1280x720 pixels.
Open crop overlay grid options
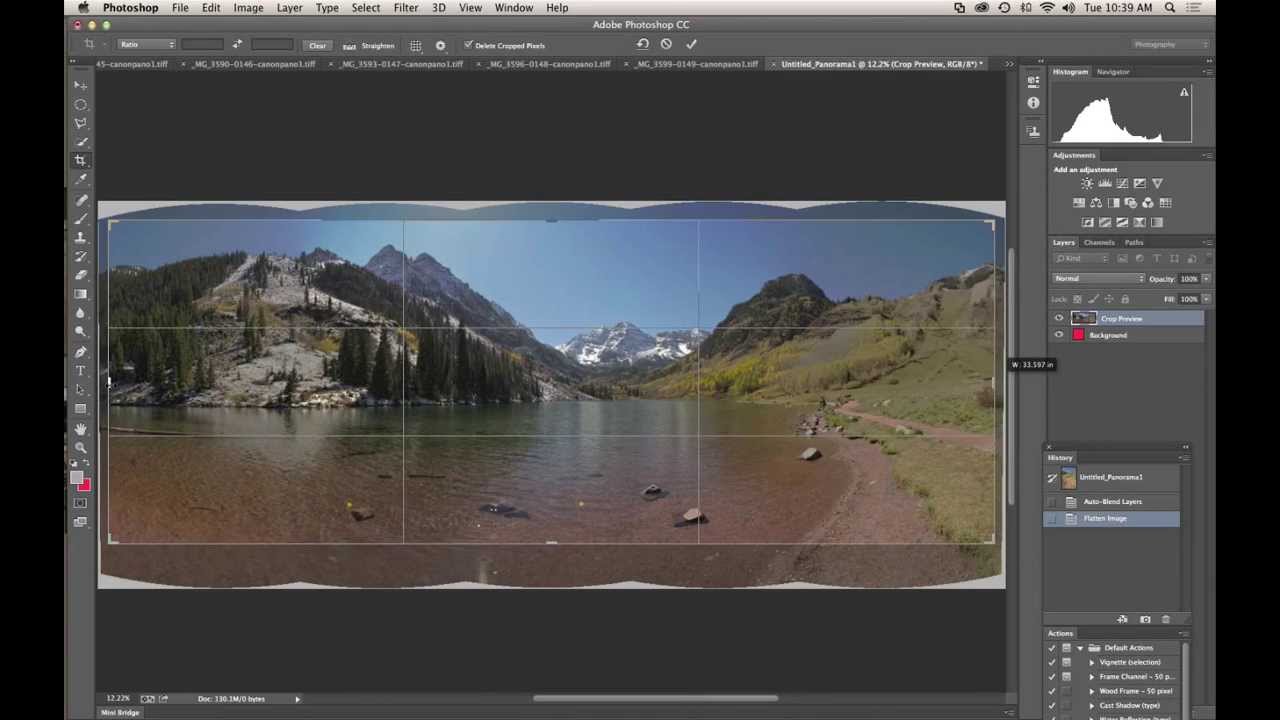point(416,45)
